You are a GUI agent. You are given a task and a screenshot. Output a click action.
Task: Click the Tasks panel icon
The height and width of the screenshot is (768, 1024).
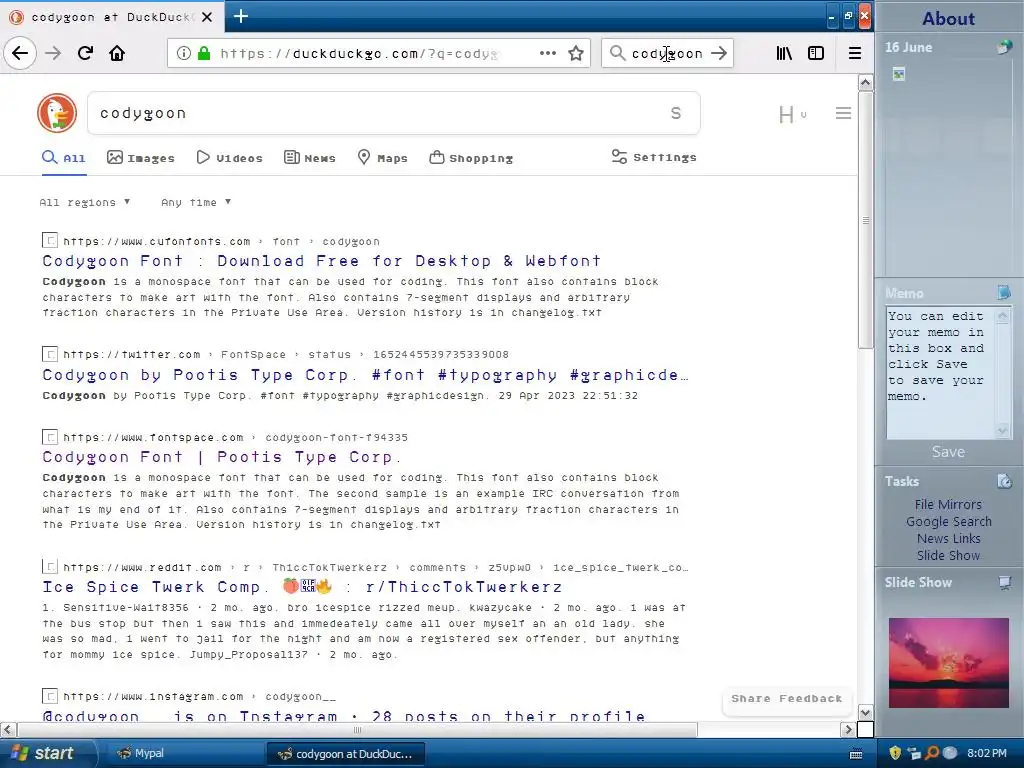click(1004, 481)
